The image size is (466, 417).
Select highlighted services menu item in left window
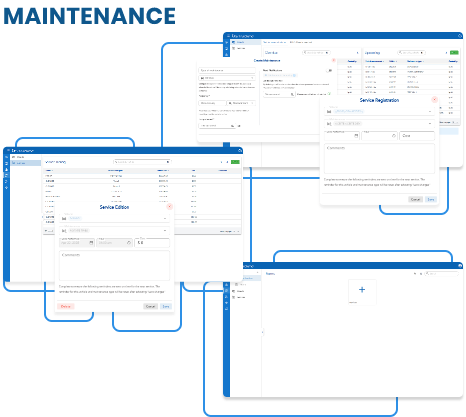pos(26,163)
